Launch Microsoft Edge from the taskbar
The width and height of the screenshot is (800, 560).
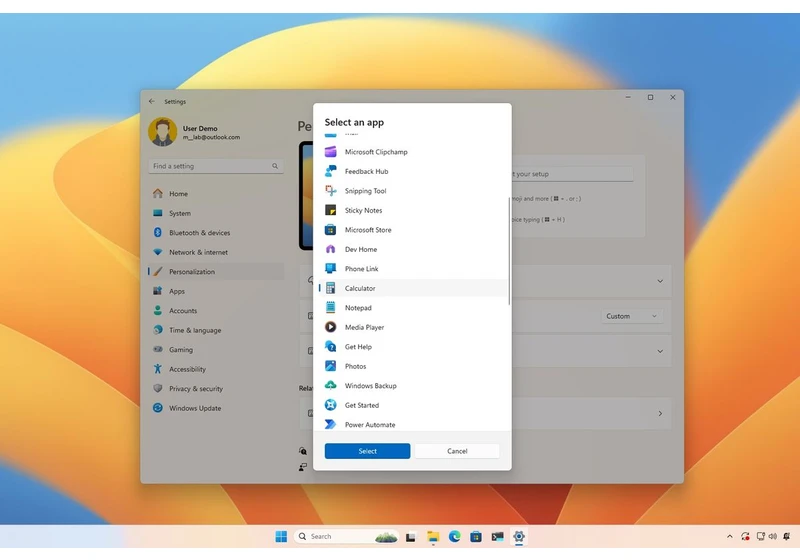point(454,537)
